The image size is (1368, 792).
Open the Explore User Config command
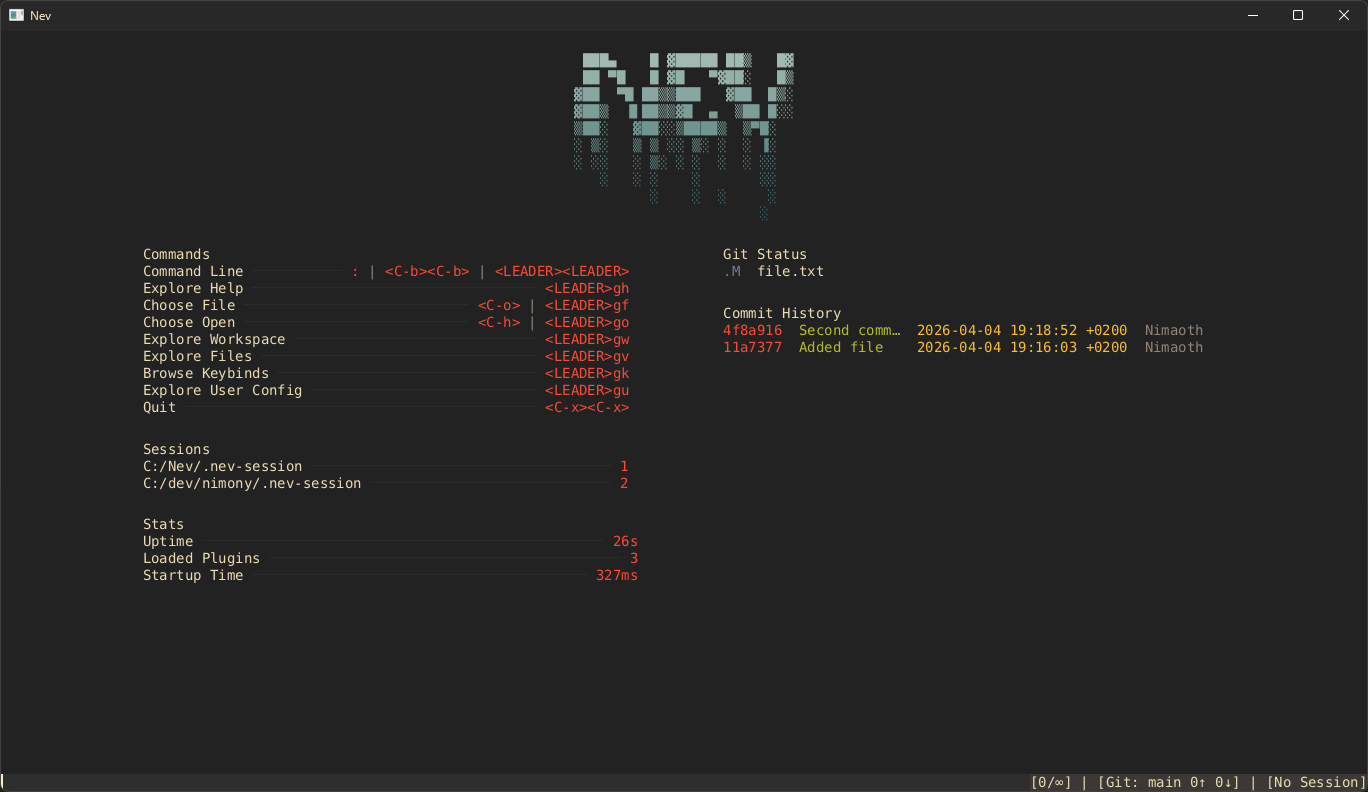386,390
